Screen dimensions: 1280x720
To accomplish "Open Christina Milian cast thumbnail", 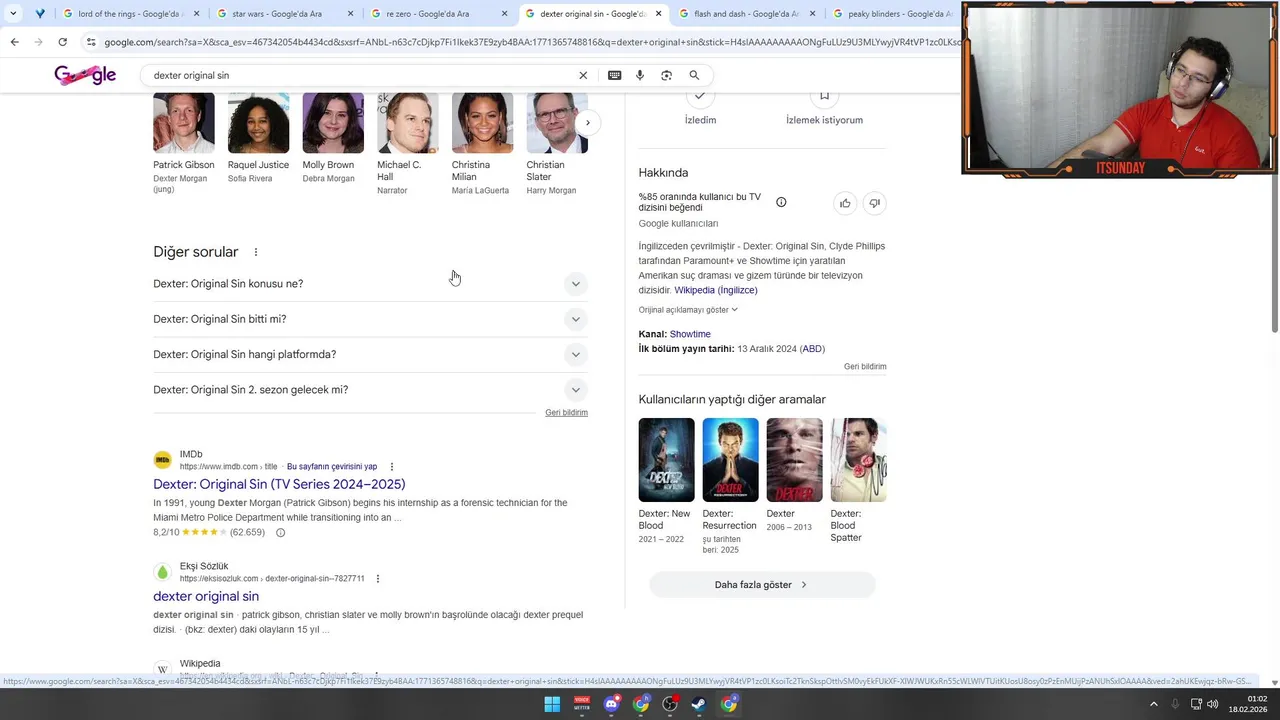I will tap(482, 123).
